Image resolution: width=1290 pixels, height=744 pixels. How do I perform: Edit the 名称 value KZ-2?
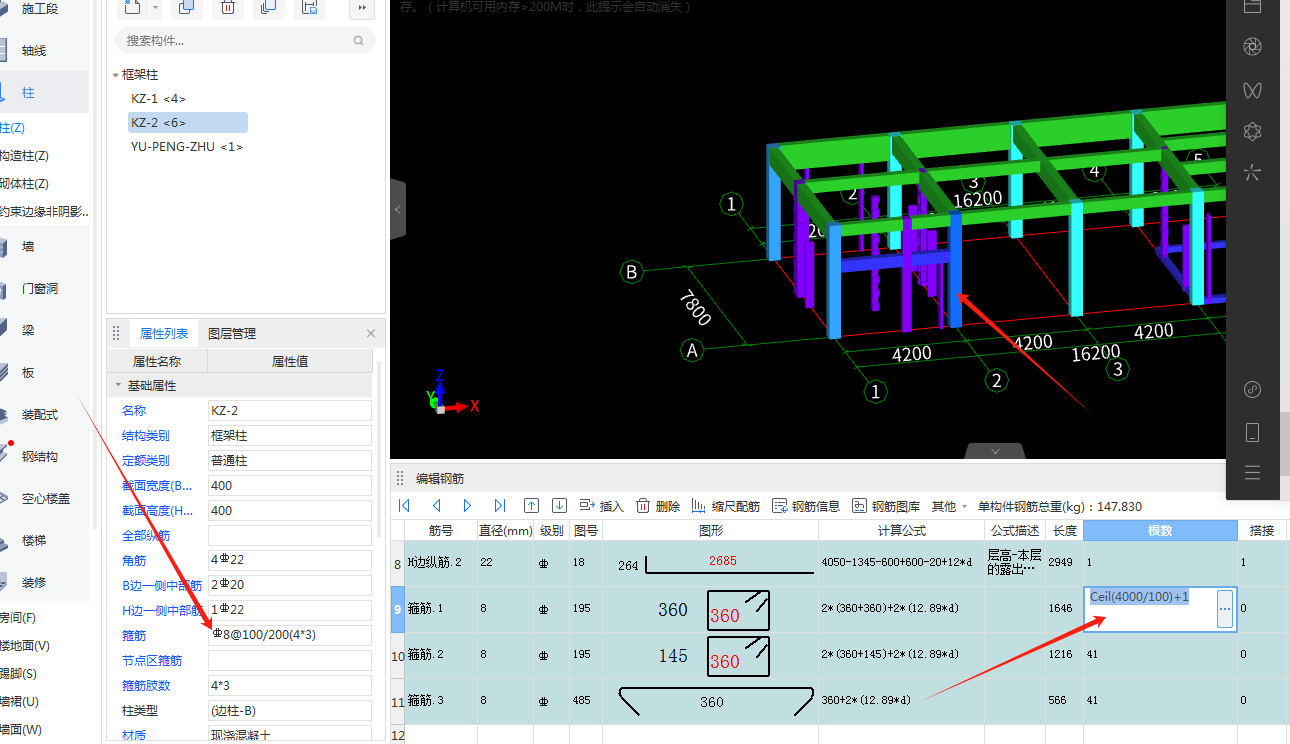(x=290, y=410)
